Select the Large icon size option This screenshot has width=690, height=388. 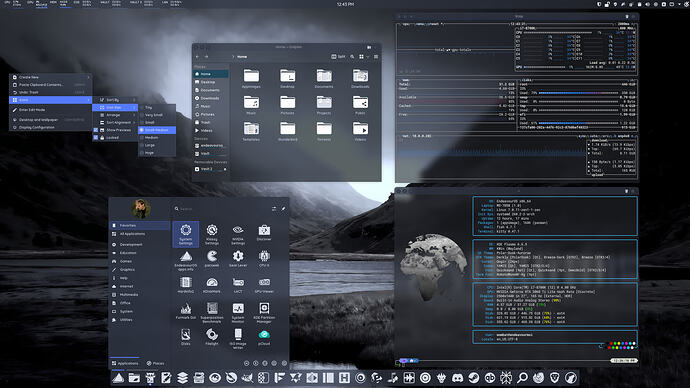157,145
